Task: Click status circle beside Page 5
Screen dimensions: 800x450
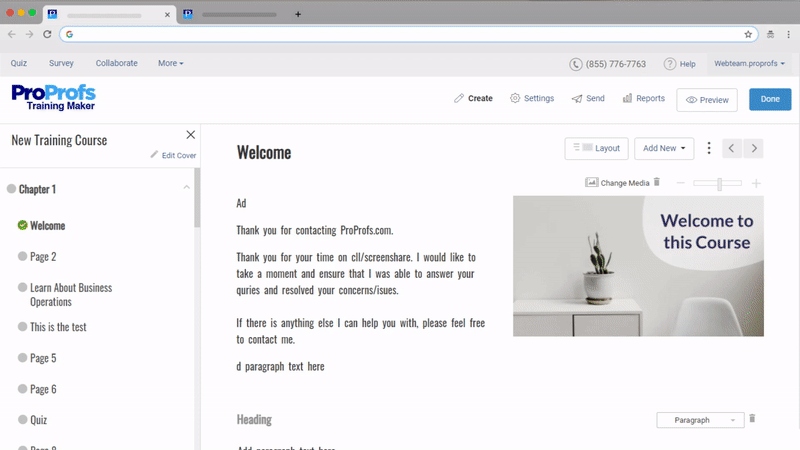Action: (22, 358)
